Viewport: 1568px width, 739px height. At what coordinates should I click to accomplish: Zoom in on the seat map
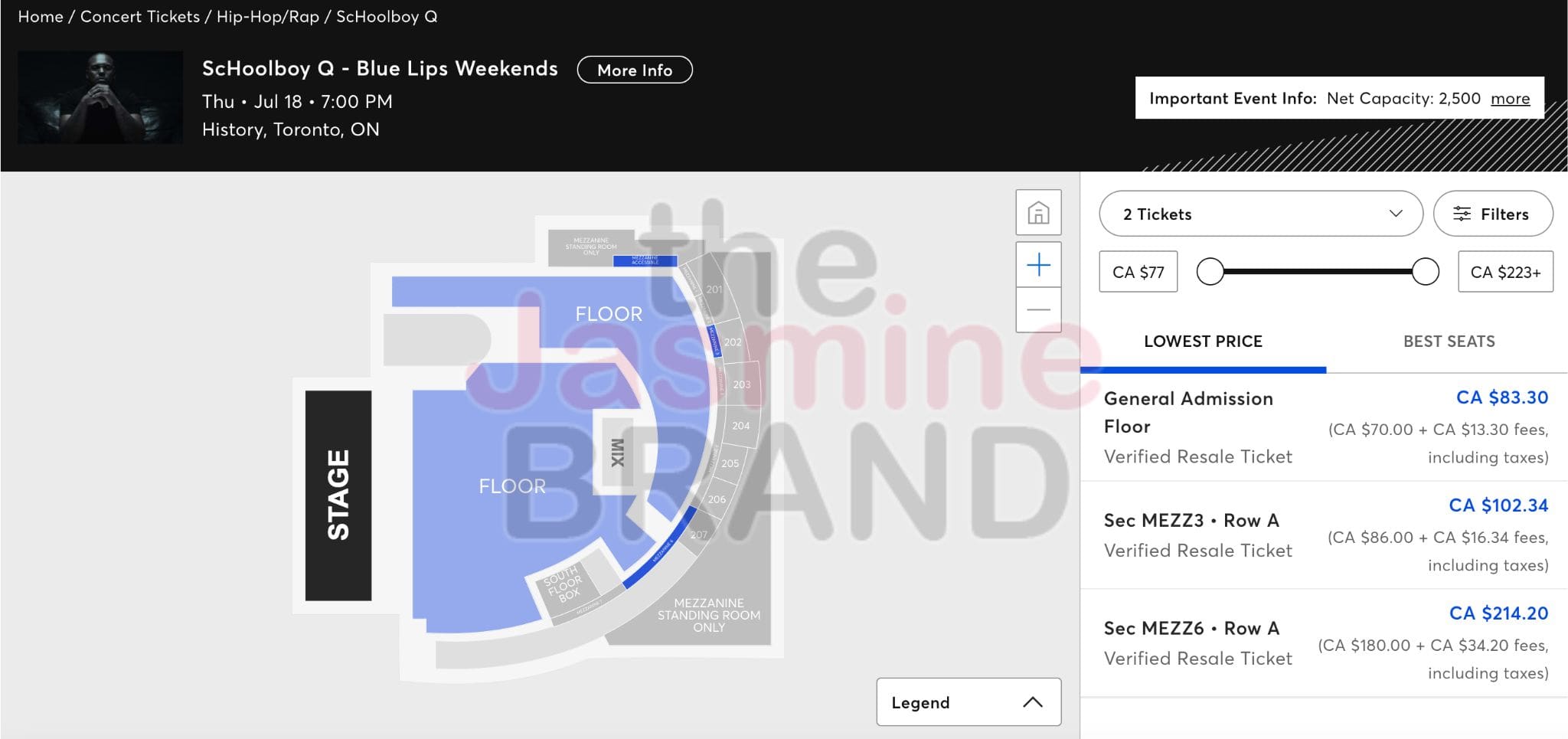[1038, 265]
